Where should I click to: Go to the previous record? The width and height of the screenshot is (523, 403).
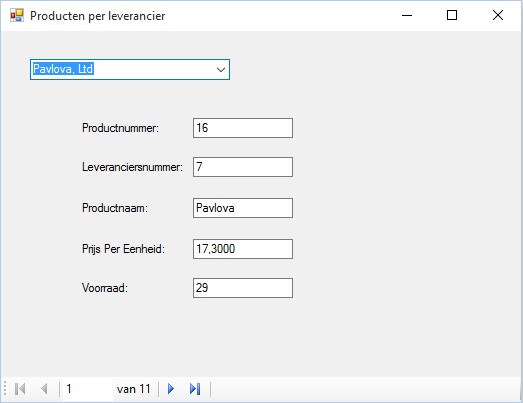pyautogui.click(x=44, y=389)
